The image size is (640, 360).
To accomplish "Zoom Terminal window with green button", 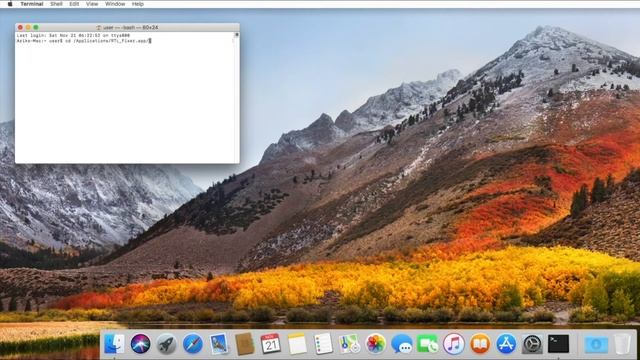I will point(36,27).
